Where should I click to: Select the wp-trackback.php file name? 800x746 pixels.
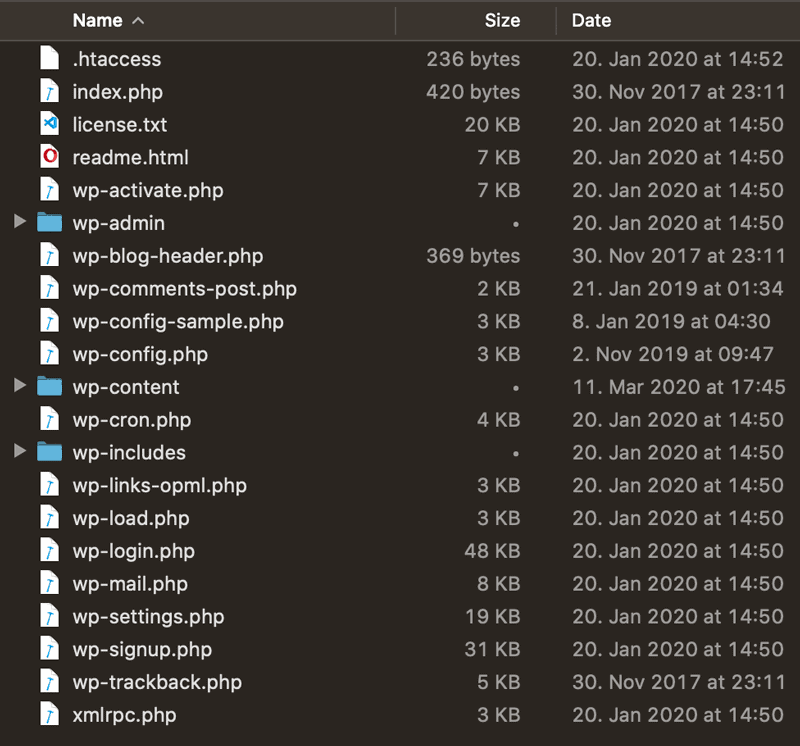point(157,682)
